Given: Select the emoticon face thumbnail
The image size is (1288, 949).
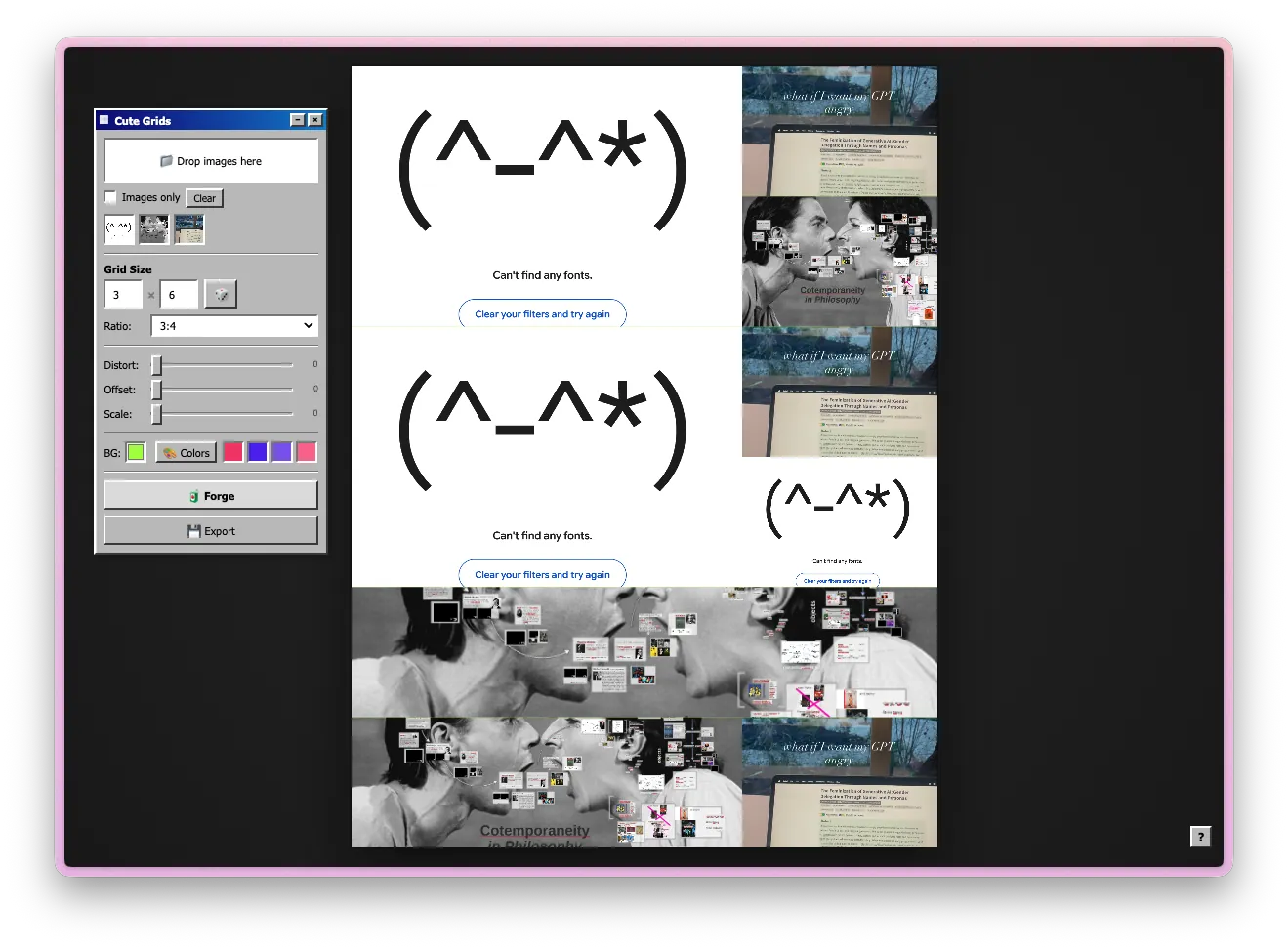Looking at the screenshot, I should pos(119,229).
